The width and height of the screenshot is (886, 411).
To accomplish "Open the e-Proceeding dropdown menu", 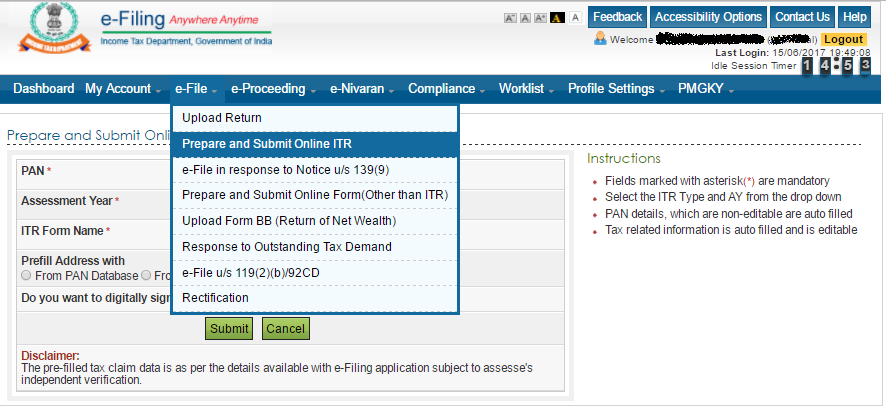I will 273,89.
